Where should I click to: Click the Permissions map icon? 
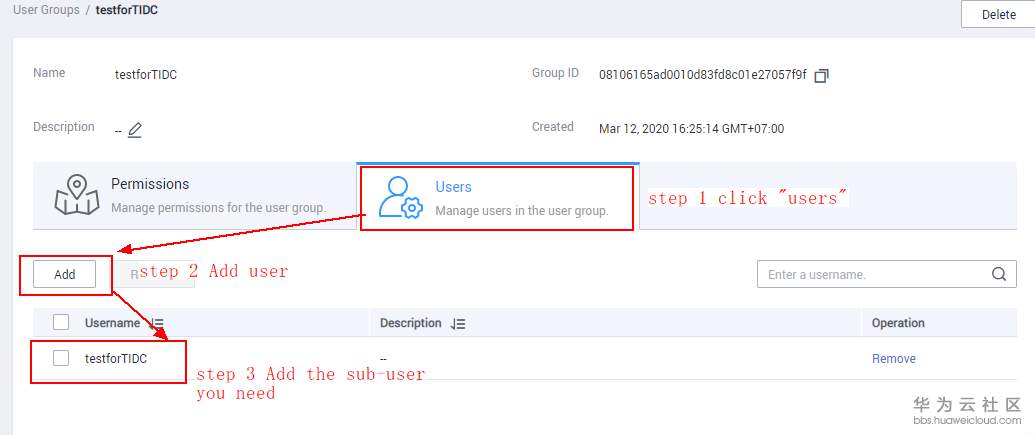coord(77,195)
